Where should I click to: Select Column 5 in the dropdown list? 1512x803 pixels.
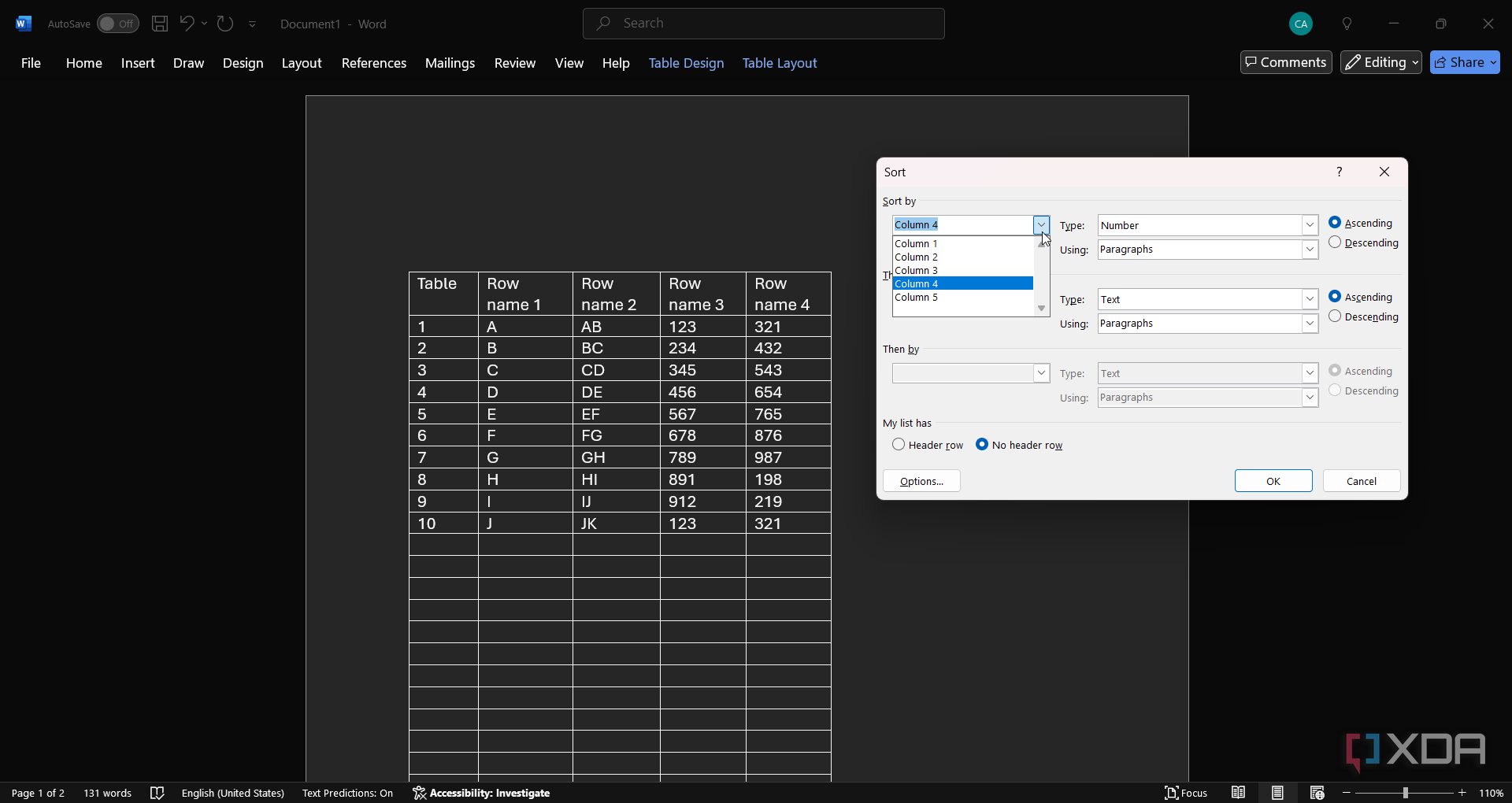[962, 298]
